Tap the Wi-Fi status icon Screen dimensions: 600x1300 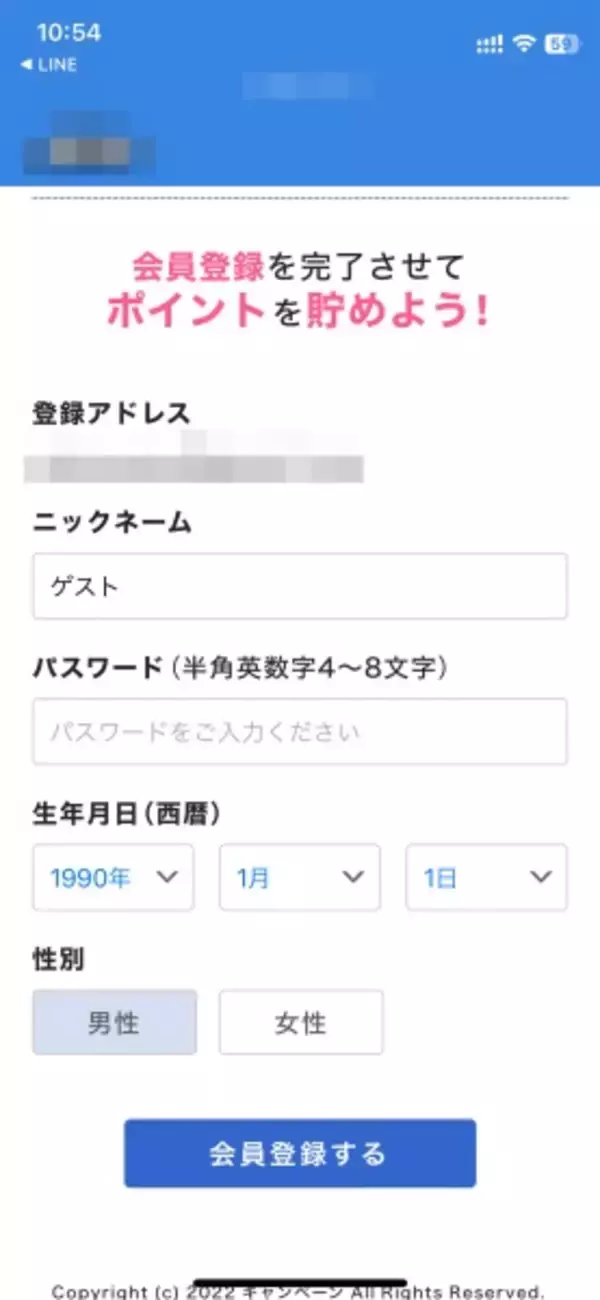[x=522, y=43]
